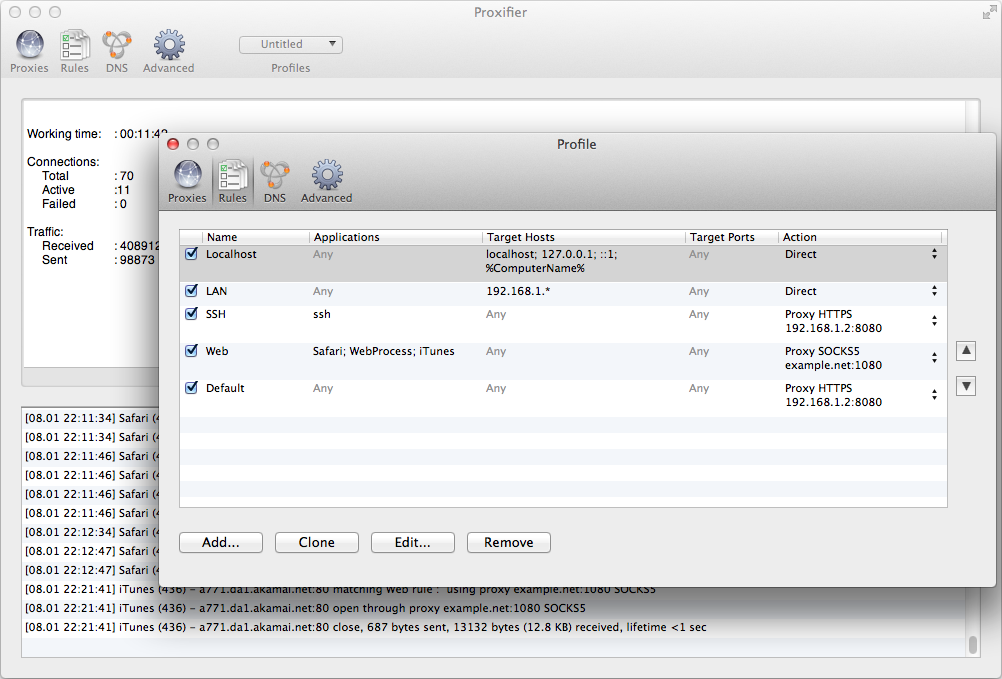Uncheck the SSH rule checkbox
The height and width of the screenshot is (679, 1002).
[191, 314]
